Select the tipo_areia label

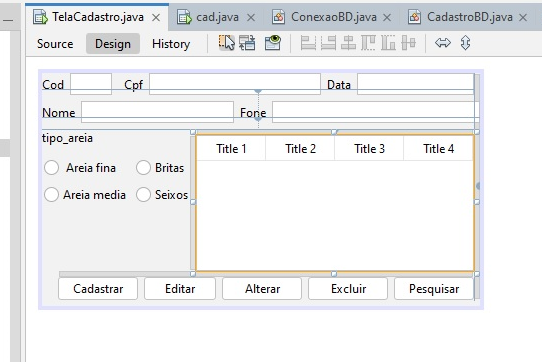click(x=67, y=138)
